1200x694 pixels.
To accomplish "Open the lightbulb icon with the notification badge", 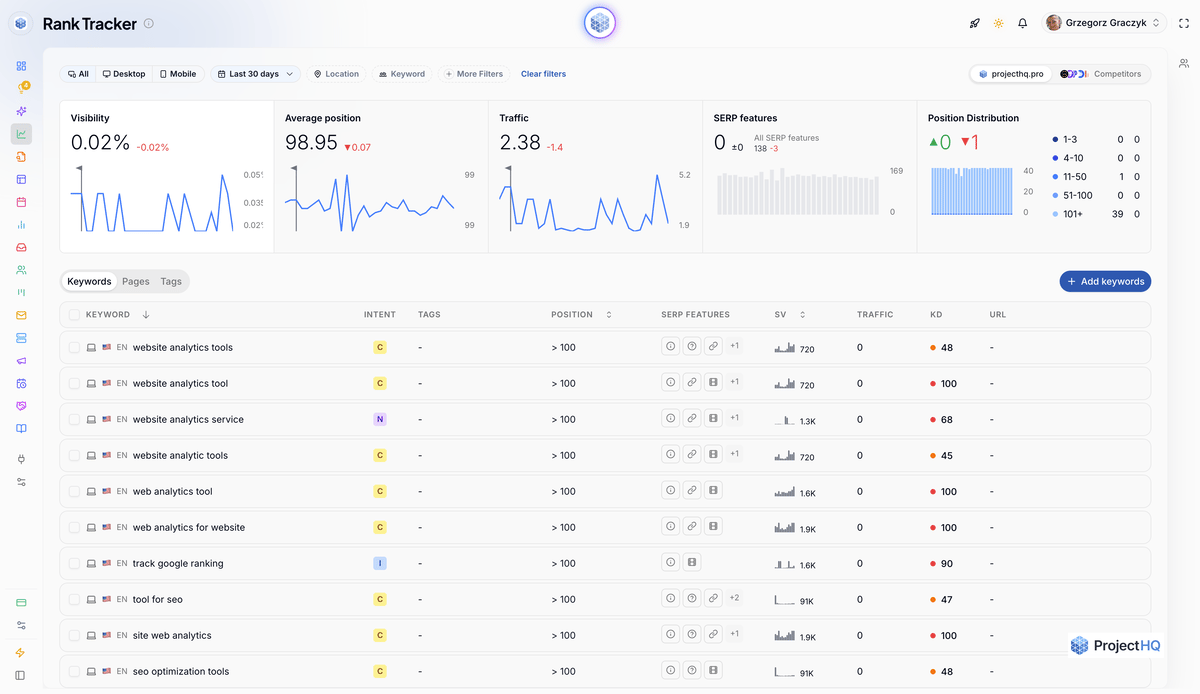I will point(21,88).
